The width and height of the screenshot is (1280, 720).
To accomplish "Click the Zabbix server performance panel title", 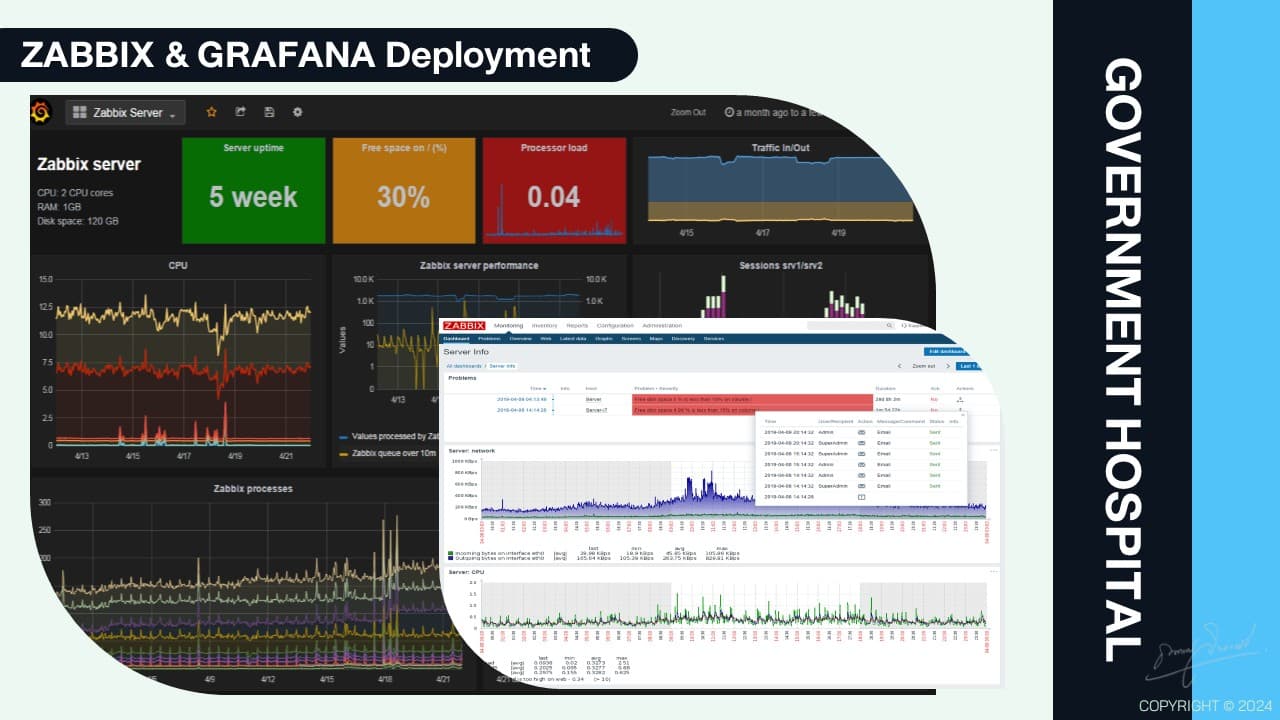I will (x=479, y=265).
